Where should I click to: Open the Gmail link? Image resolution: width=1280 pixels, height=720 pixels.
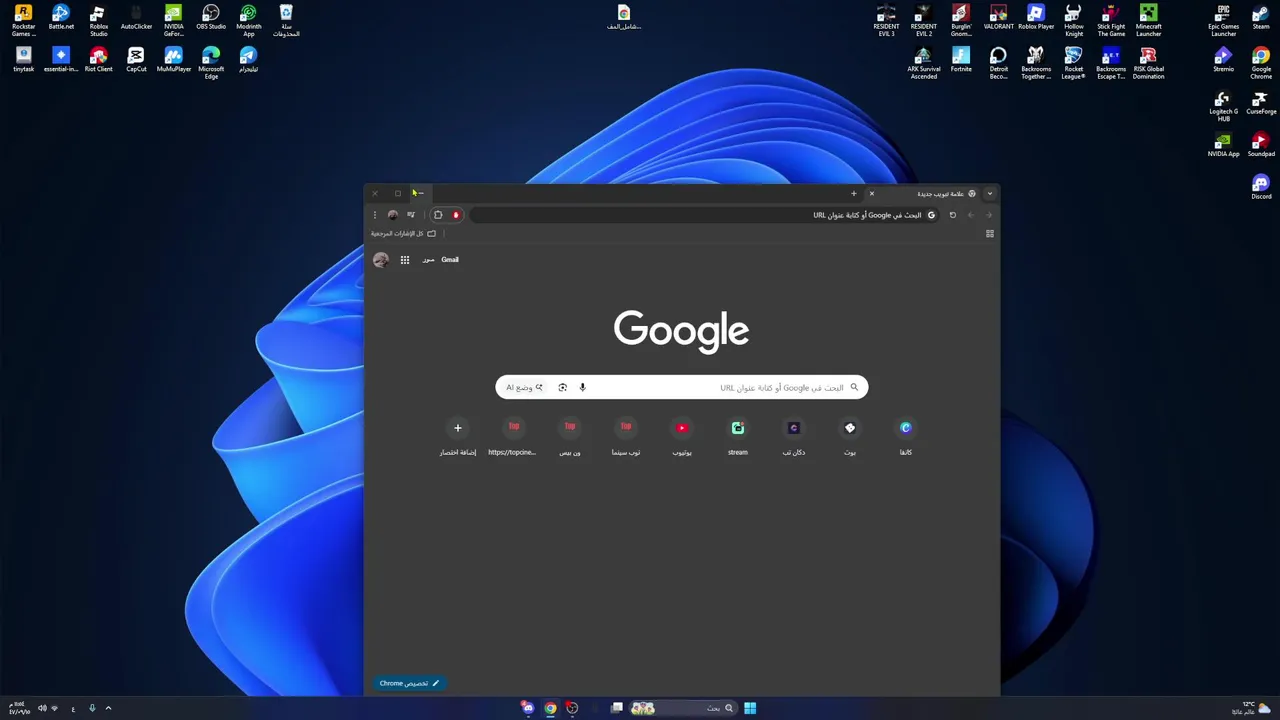(450, 260)
